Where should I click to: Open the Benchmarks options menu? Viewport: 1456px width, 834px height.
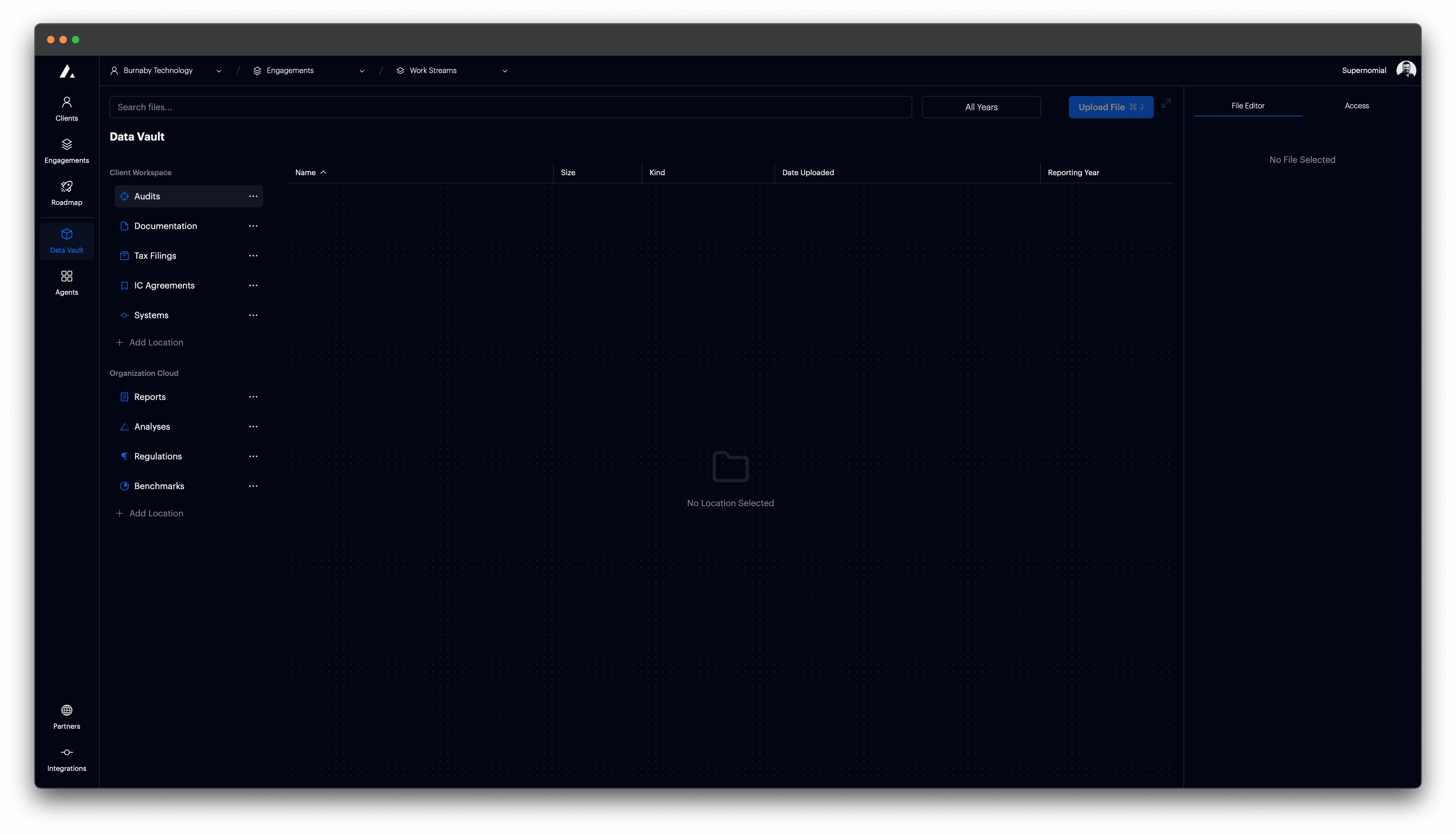point(253,486)
